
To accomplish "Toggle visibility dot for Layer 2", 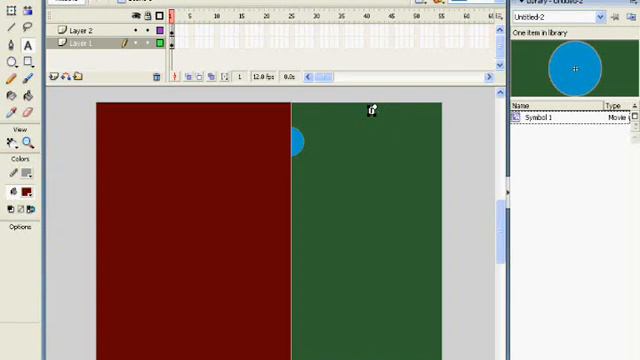I will tap(136, 30).
